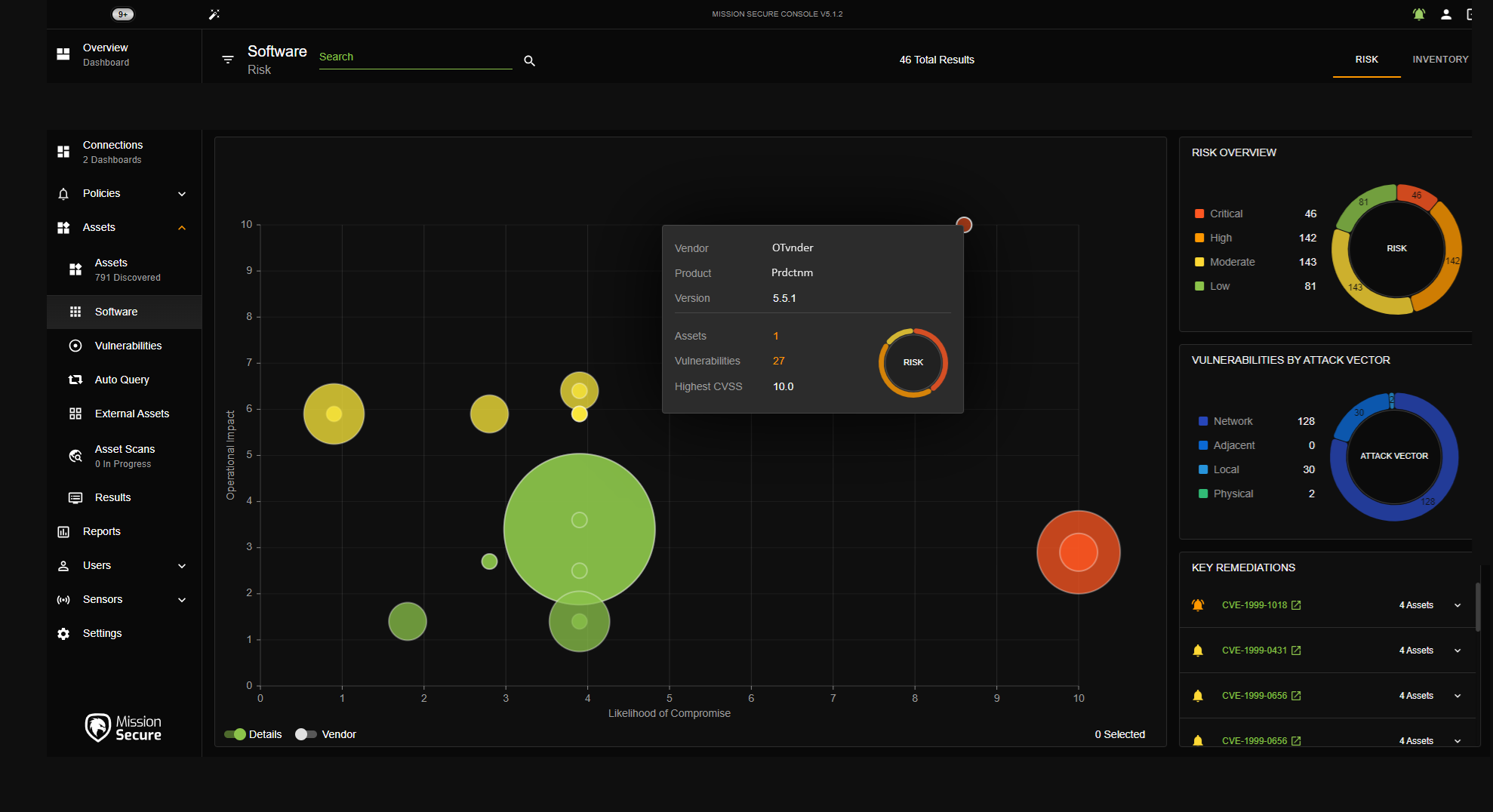The width and height of the screenshot is (1493, 812).
Task: Click the Policies bell icon
Action: tap(63, 194)
